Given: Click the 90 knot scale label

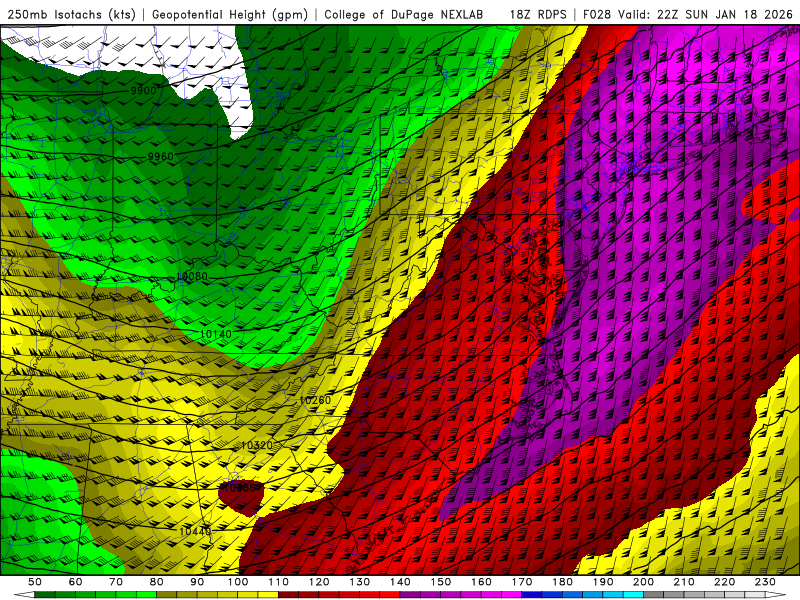Looking at the screenshot, I should pyautogui.click(x=197, y=582).
